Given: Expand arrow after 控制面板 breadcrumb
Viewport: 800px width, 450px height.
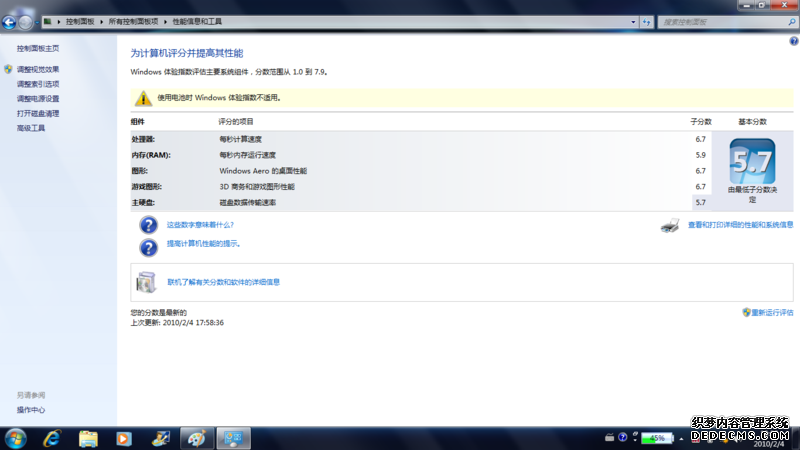Looking at the screenshot, I should 102,22.
